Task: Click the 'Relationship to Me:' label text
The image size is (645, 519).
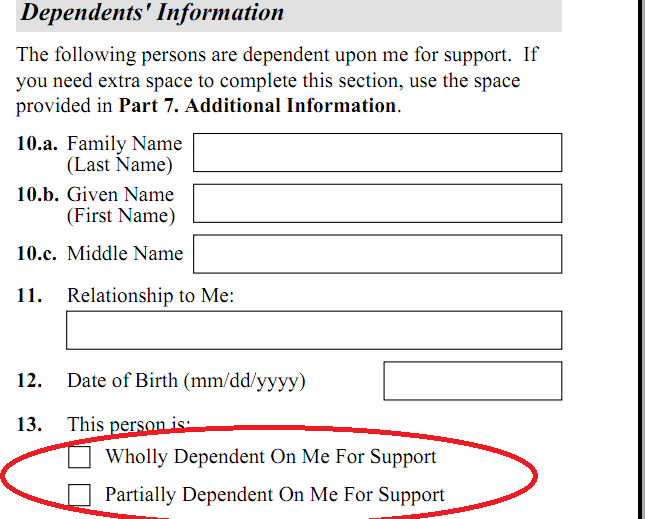Action: 150,296
